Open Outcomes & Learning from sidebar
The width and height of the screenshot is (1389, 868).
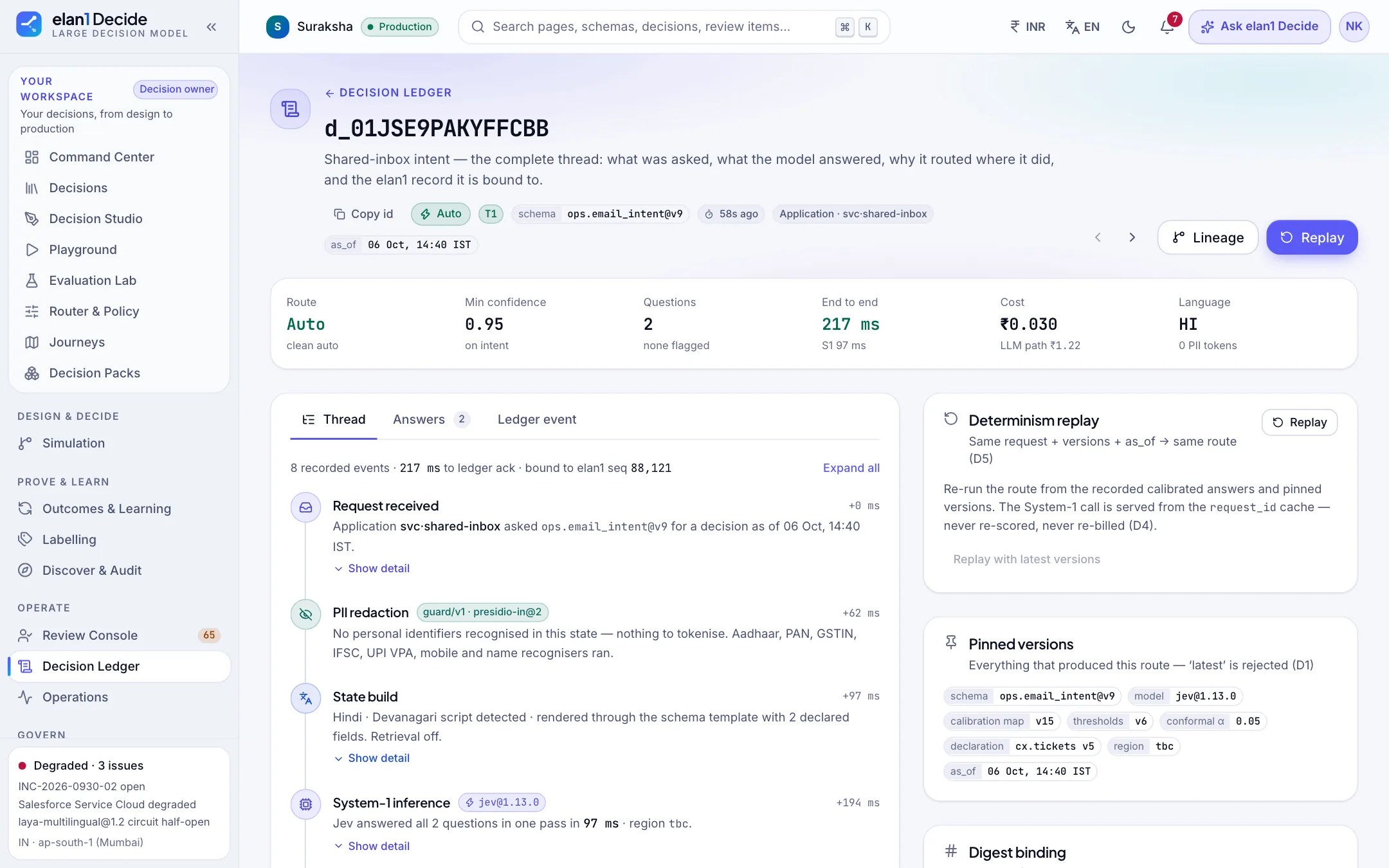(x=119, y=509)
